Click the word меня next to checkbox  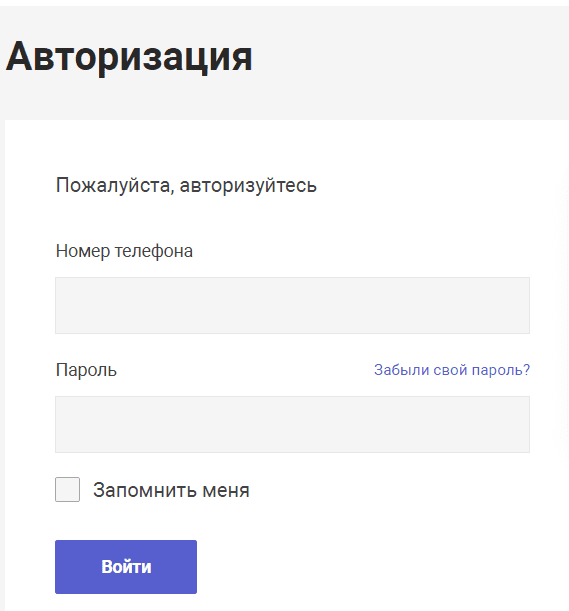pos(226,490)
